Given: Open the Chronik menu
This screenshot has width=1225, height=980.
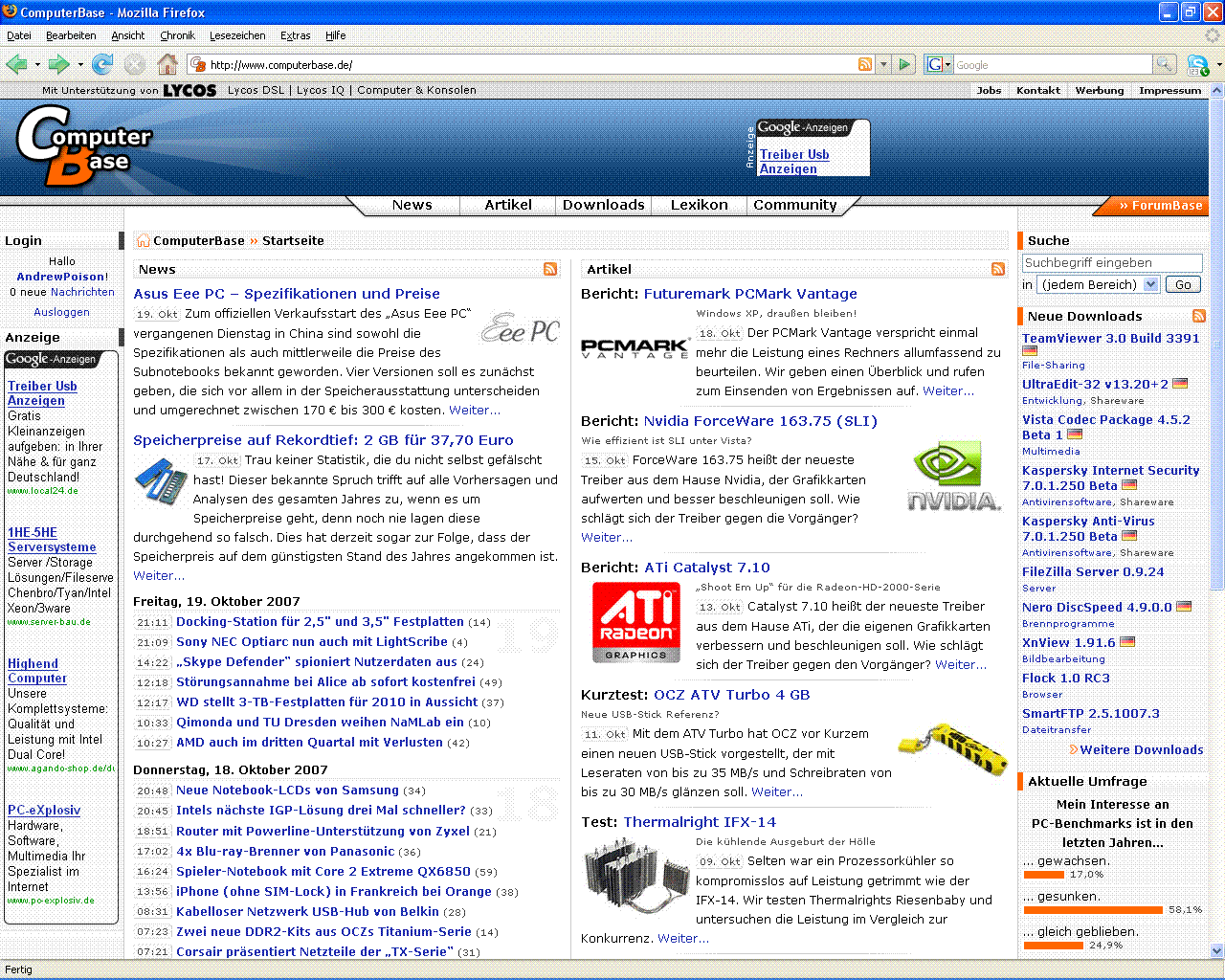Looking at the screenshot, I should click(177, 35).
